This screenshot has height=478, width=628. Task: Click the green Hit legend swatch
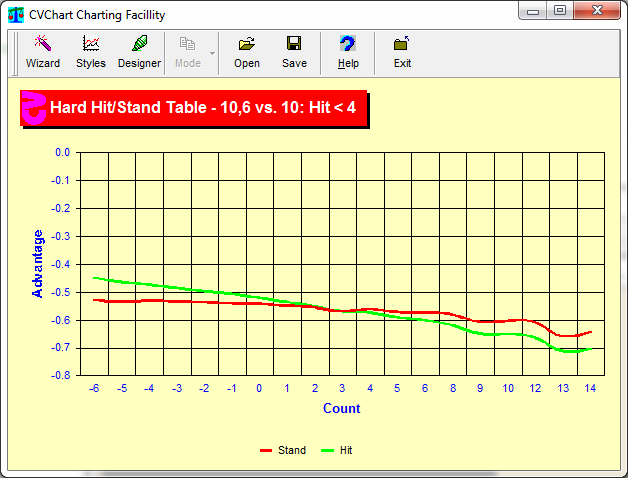click(x=327, y=451)
